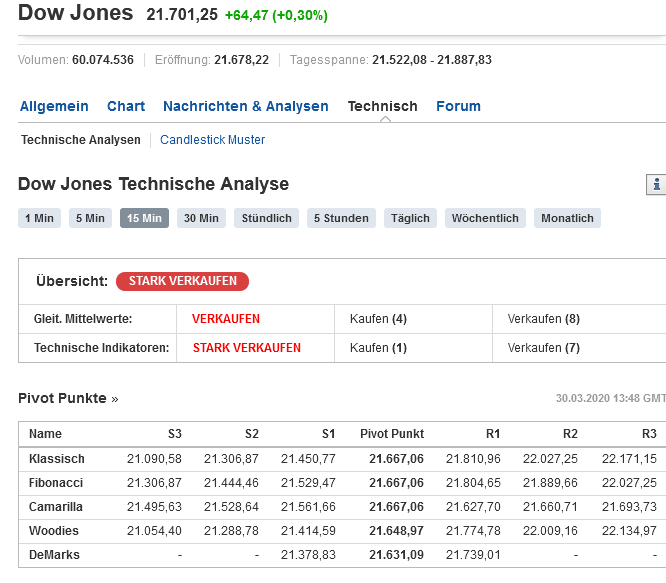The image size is (666, 583).
Task: Go to Nachrichten & Analysen tab
Action: [246, 106]
